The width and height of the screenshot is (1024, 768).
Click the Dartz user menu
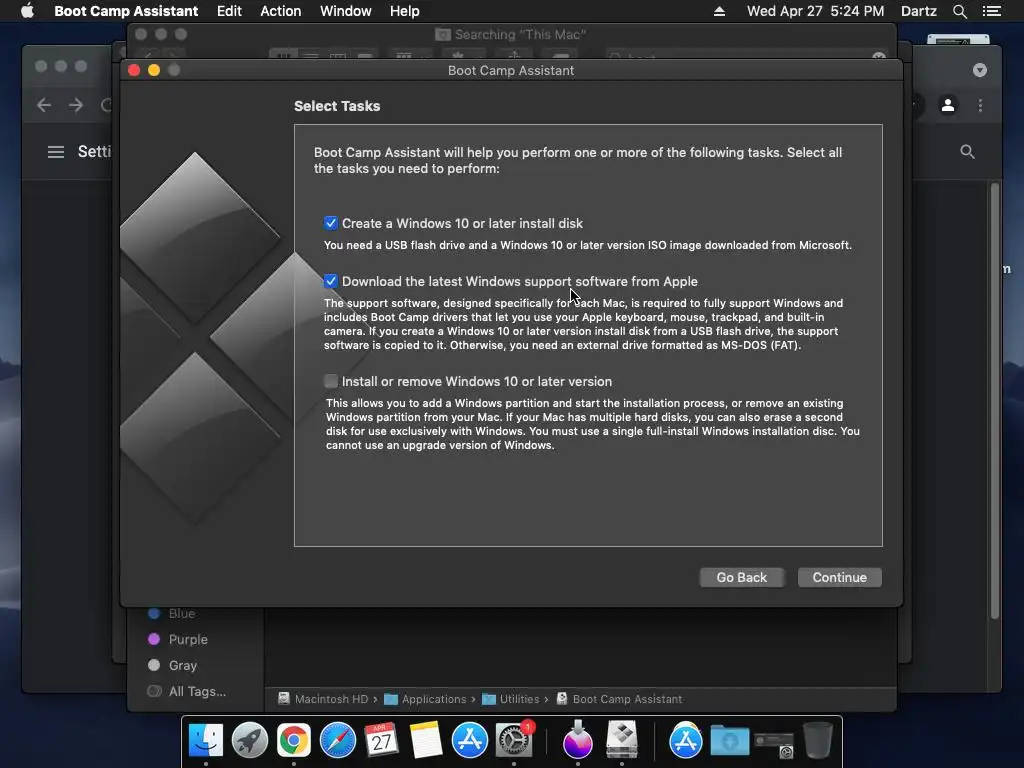pos(918,11)
